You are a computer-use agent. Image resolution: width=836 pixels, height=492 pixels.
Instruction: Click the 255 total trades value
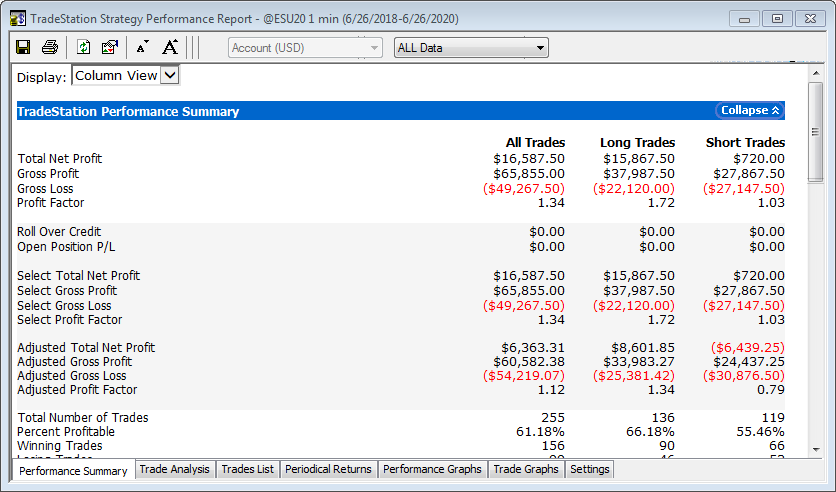coord(553,417)
